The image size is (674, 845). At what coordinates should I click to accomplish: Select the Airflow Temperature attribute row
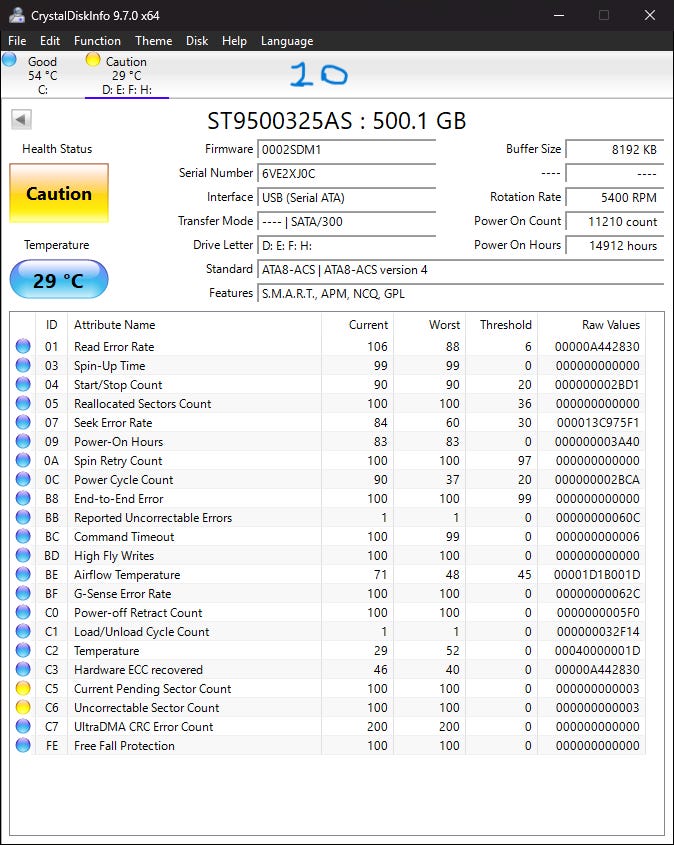127,575
